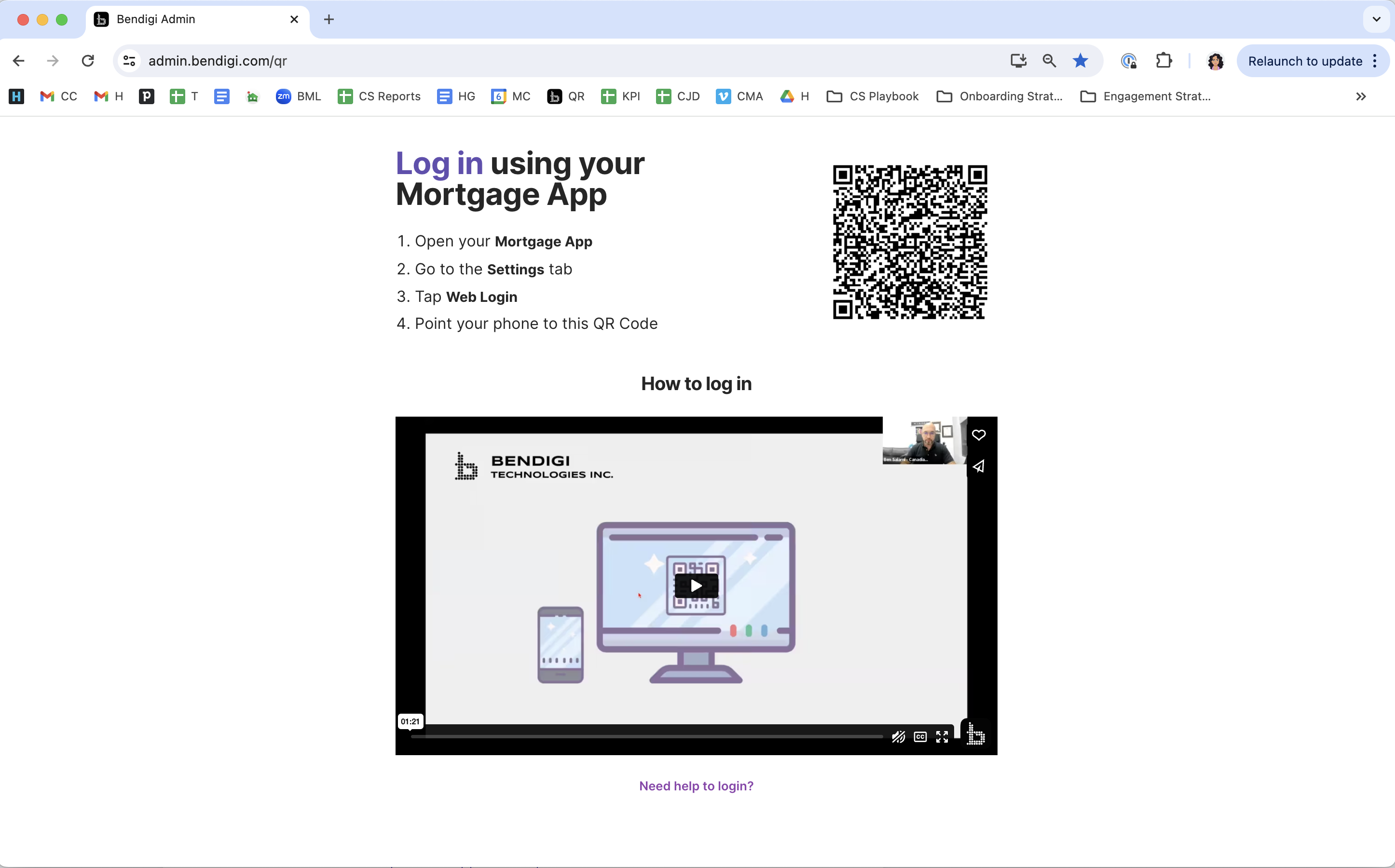Enter video fullscreen mode
1395x868 pixels.
tap(942, 736)
